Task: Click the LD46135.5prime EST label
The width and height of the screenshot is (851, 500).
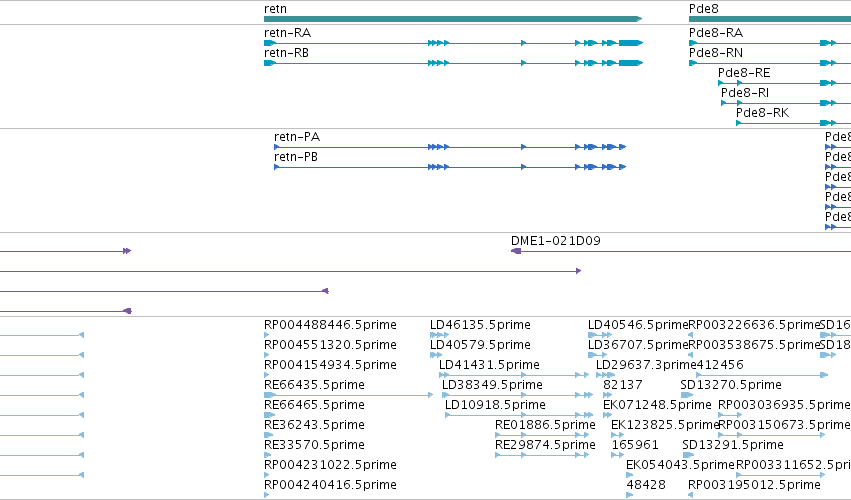Action: pos(480,325)
